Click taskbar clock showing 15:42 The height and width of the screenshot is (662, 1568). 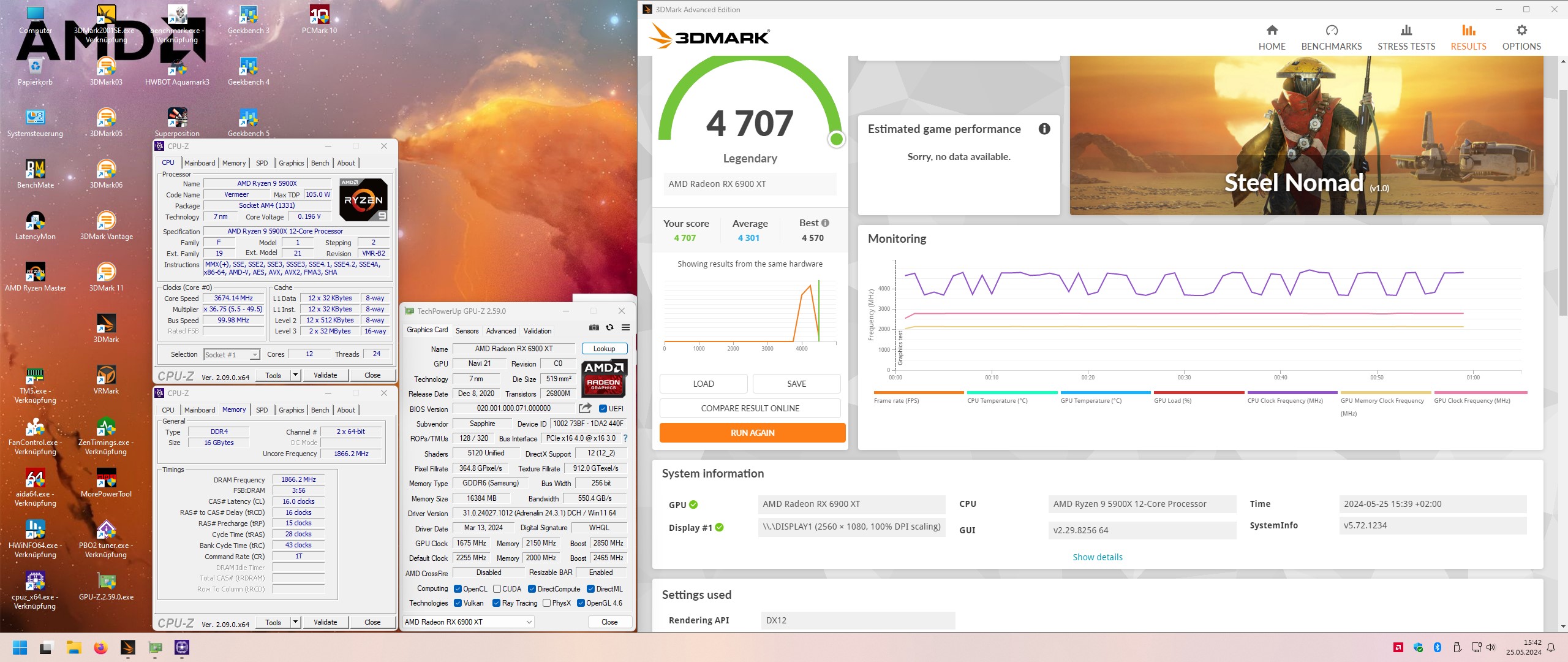coord(1523,647)
